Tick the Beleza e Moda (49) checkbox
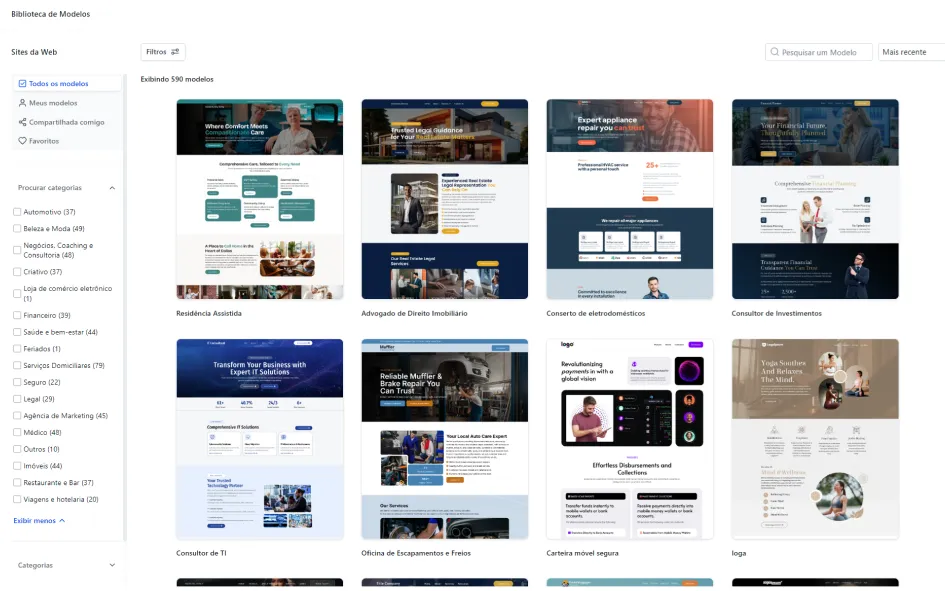The width and height of the screenshot is (945, 591). [x=17, y=228]
